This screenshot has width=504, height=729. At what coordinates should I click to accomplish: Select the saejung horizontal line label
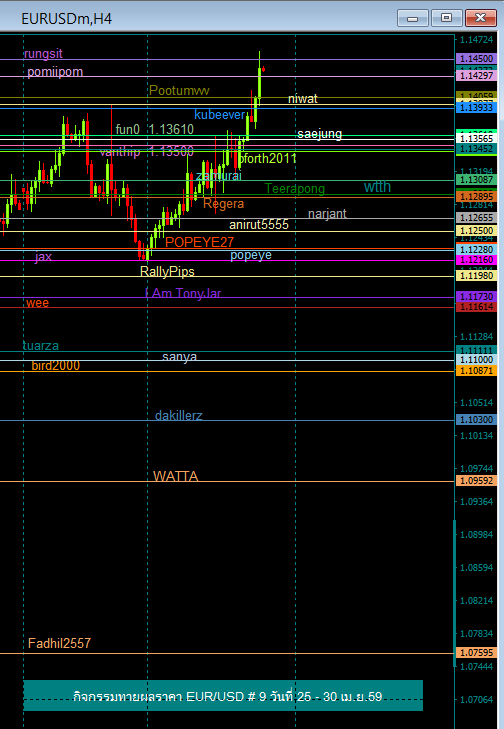click(320, 134)
